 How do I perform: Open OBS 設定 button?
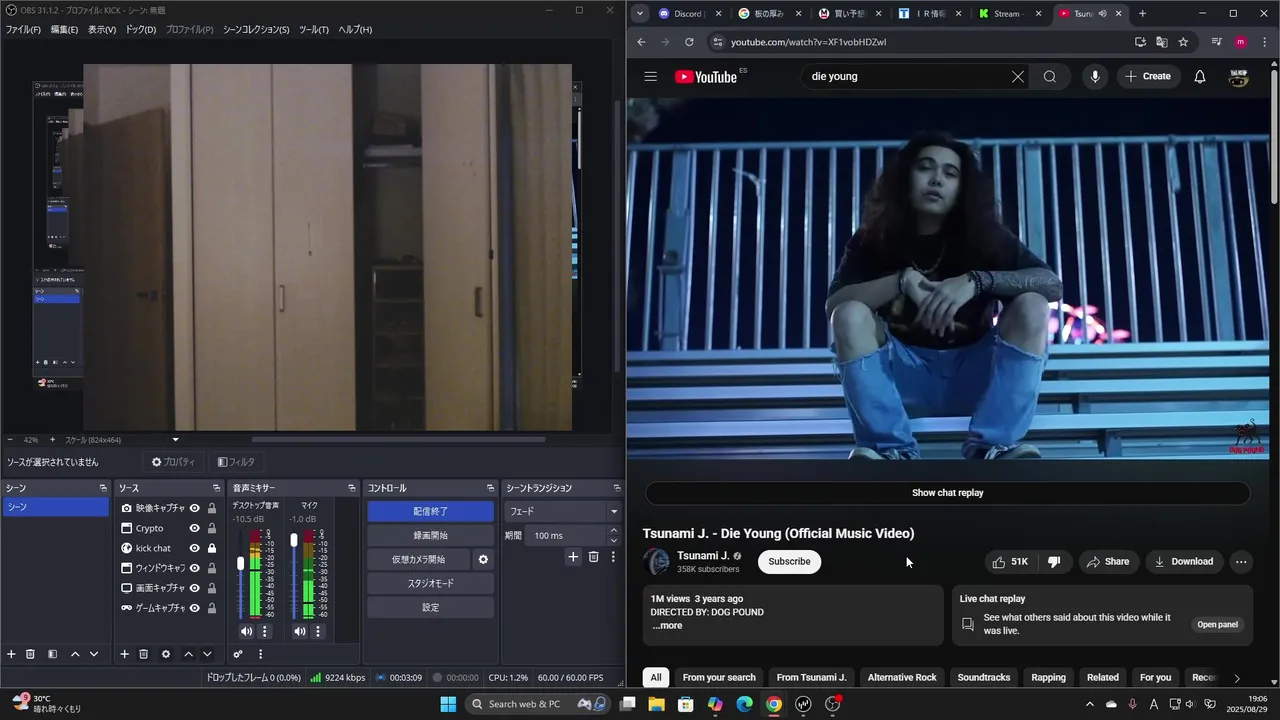point(430,607)
